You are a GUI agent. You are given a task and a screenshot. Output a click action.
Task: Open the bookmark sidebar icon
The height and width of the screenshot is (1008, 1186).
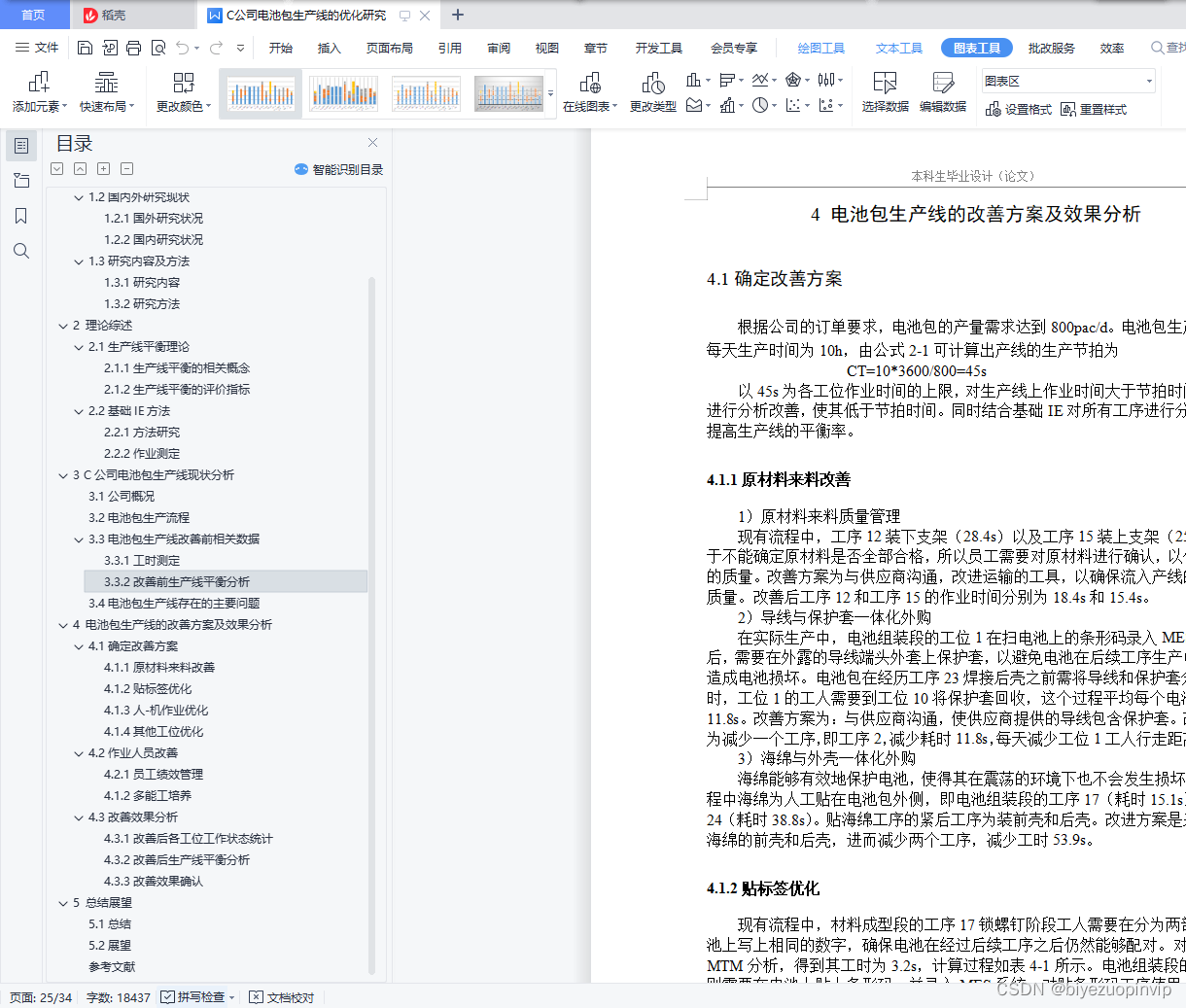point(21,216)
